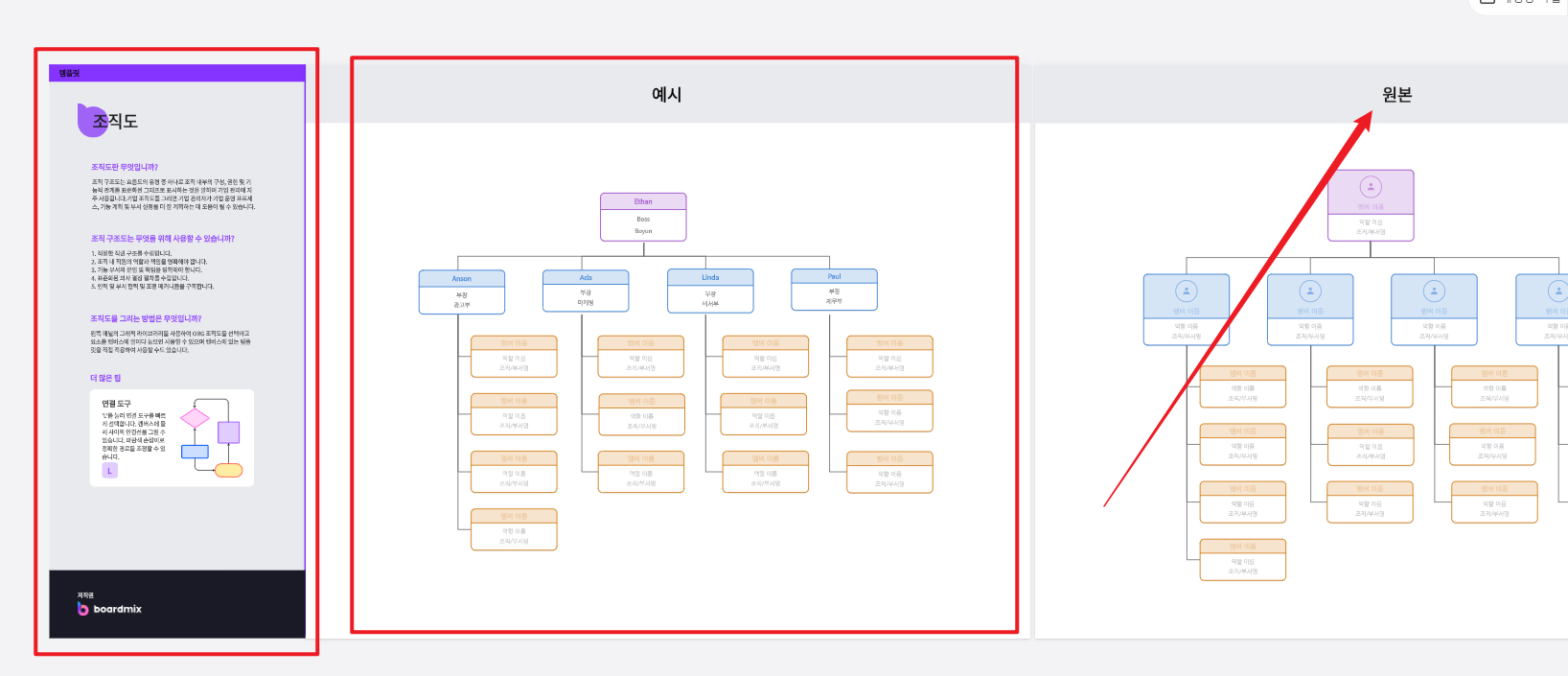The width and height of the screenshot is (1568, 676).
Task: Select the yellow rounded shape in the connector illustration
Action: (x=228, y=470)
